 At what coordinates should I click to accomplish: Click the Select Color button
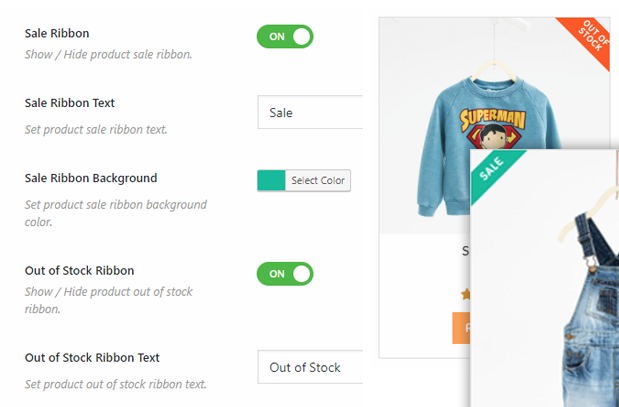point(318,180)
